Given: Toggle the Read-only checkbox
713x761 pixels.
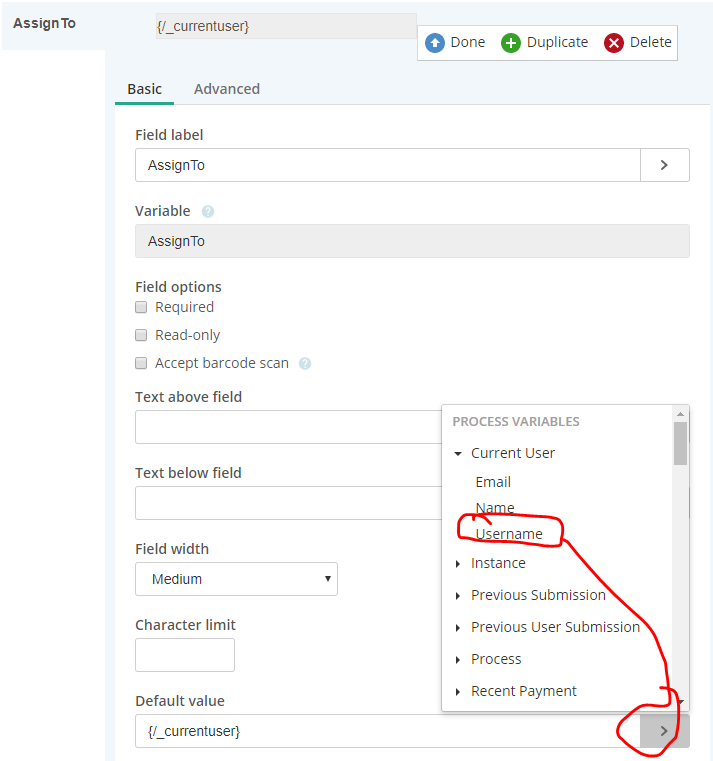Looking at the screenshot, I should 141,335.
